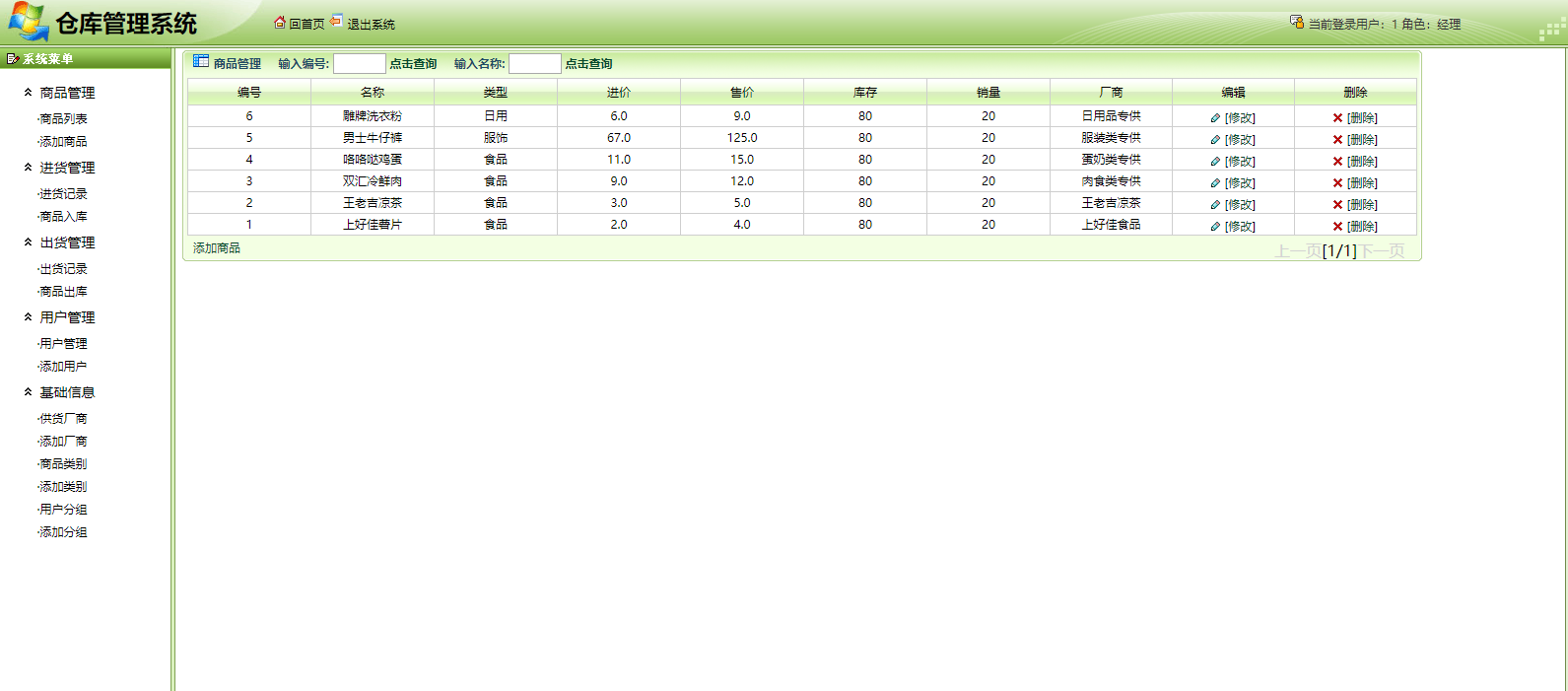Click 点击查询 next to 输入编号 field
Image resolution: width=1568 pixels, height=691 pixels.
[x=413, y=63]
